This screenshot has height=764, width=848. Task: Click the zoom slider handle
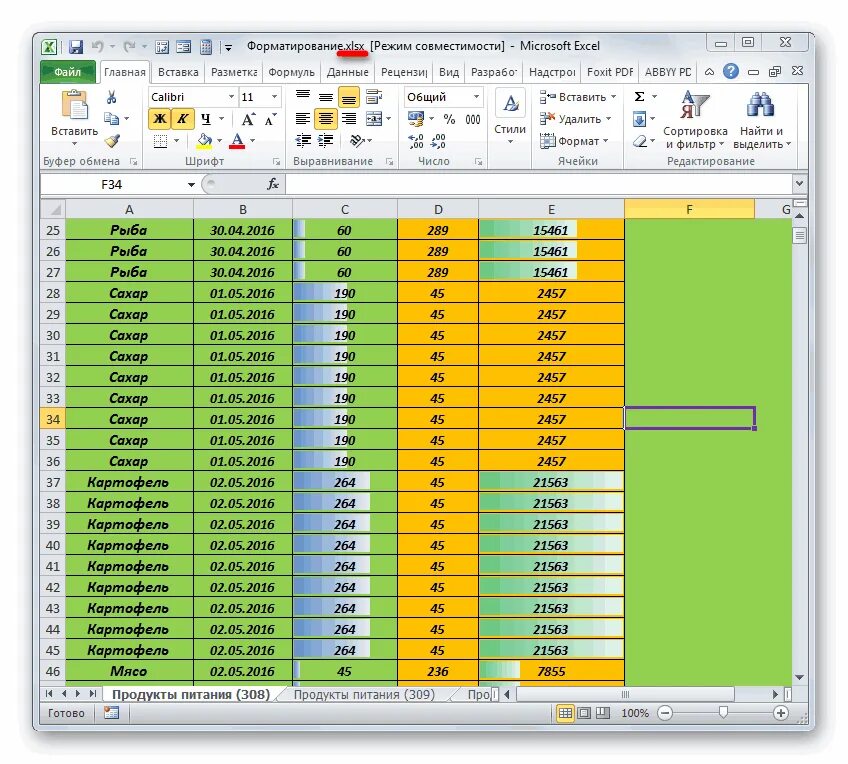click(723, 713)
